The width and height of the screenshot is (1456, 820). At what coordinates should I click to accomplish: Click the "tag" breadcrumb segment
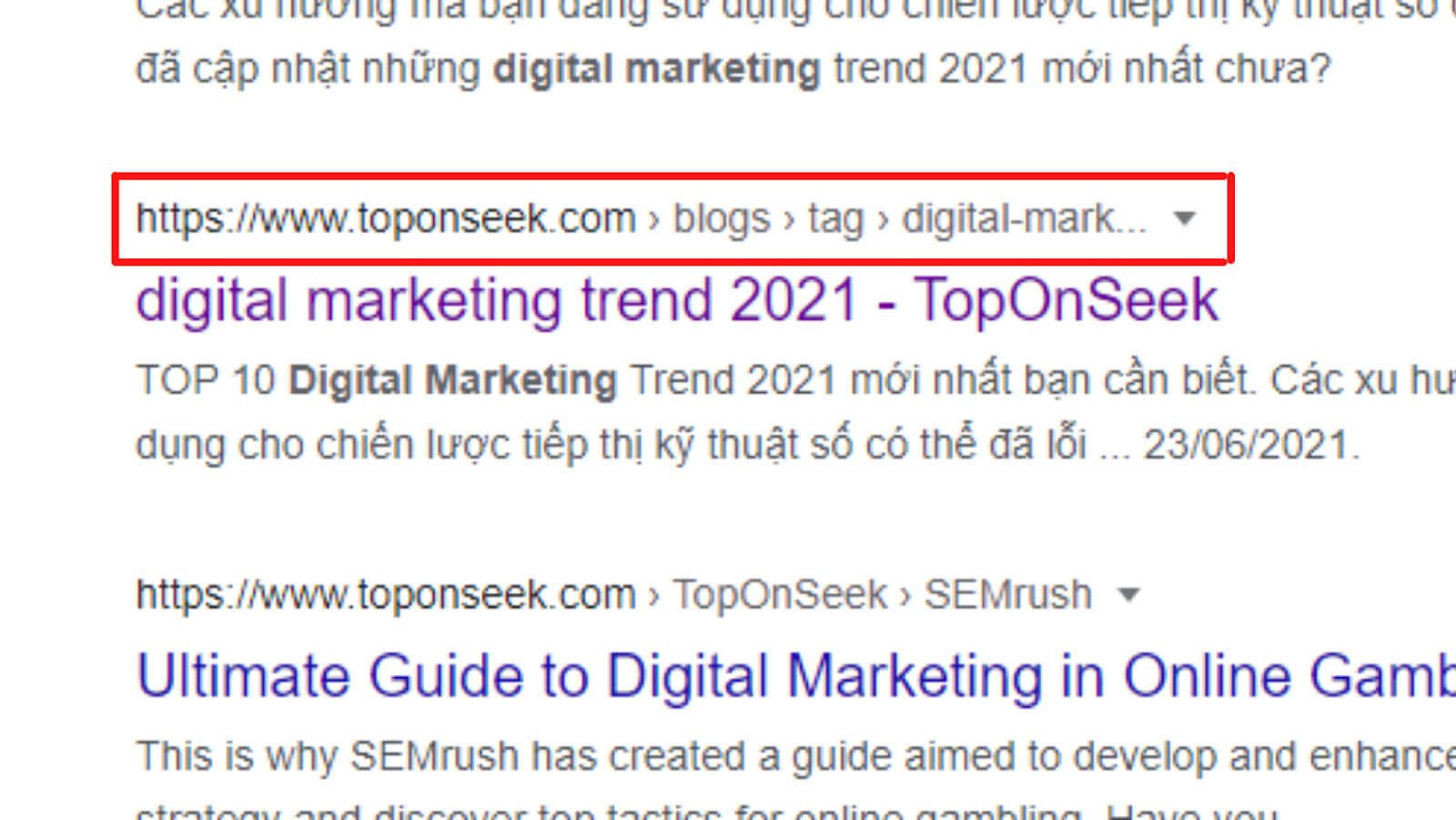tap(835, 218)
